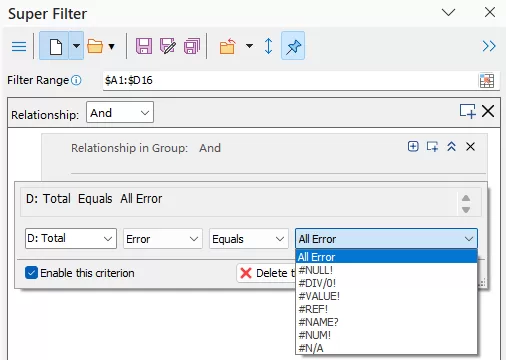The width and height of the screenshot is (506, 360).
Task: Add a new filter group icon at top
Action: tap(467, 111)
